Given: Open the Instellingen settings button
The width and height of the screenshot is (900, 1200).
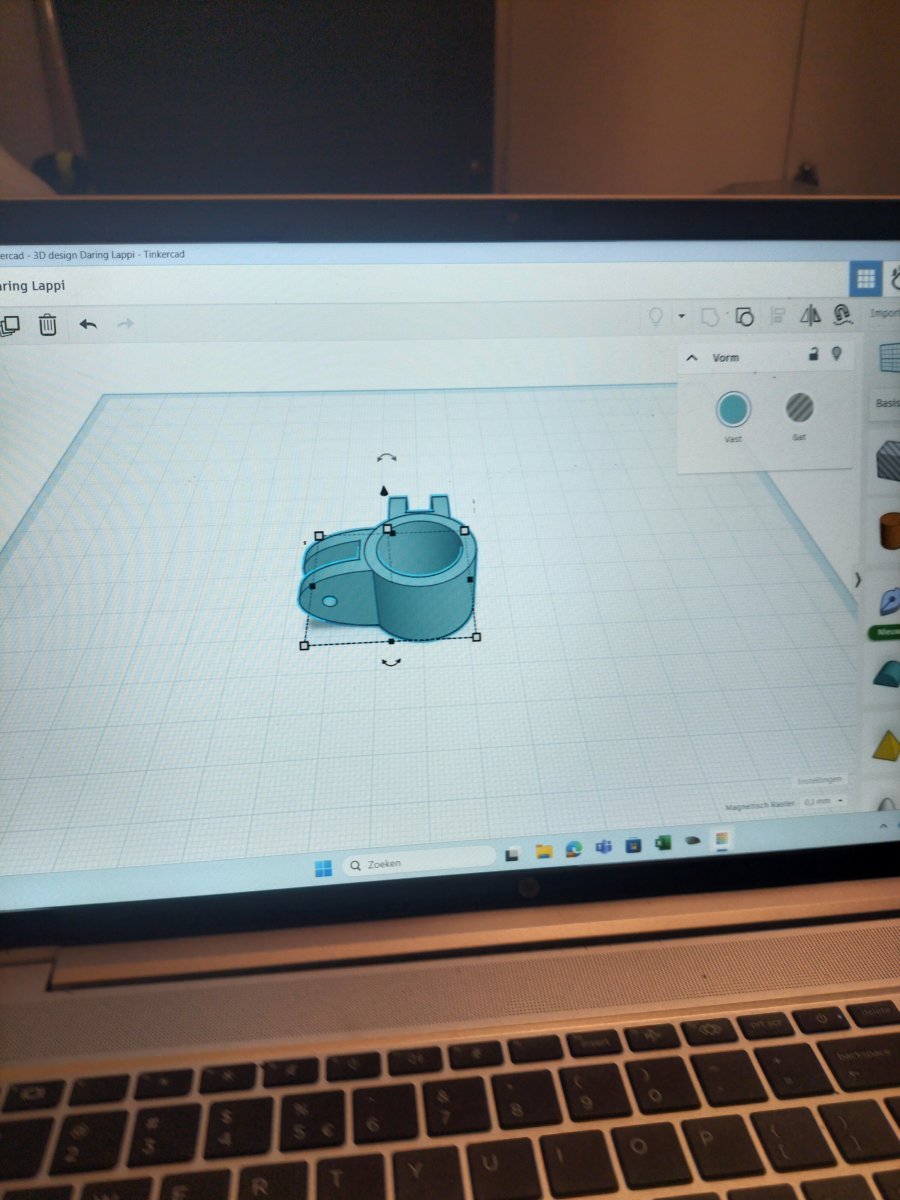Looking at the screenshot, I should tap(820, 780).
